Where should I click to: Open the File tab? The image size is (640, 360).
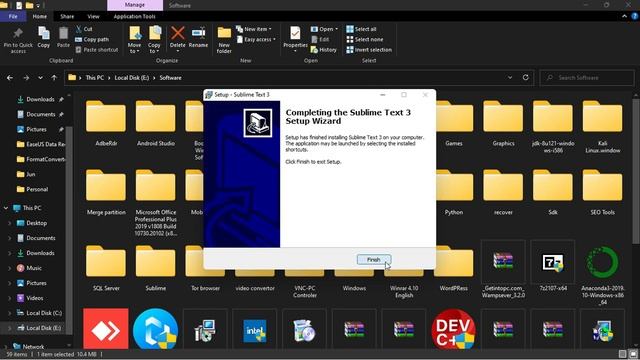(13, 16)
